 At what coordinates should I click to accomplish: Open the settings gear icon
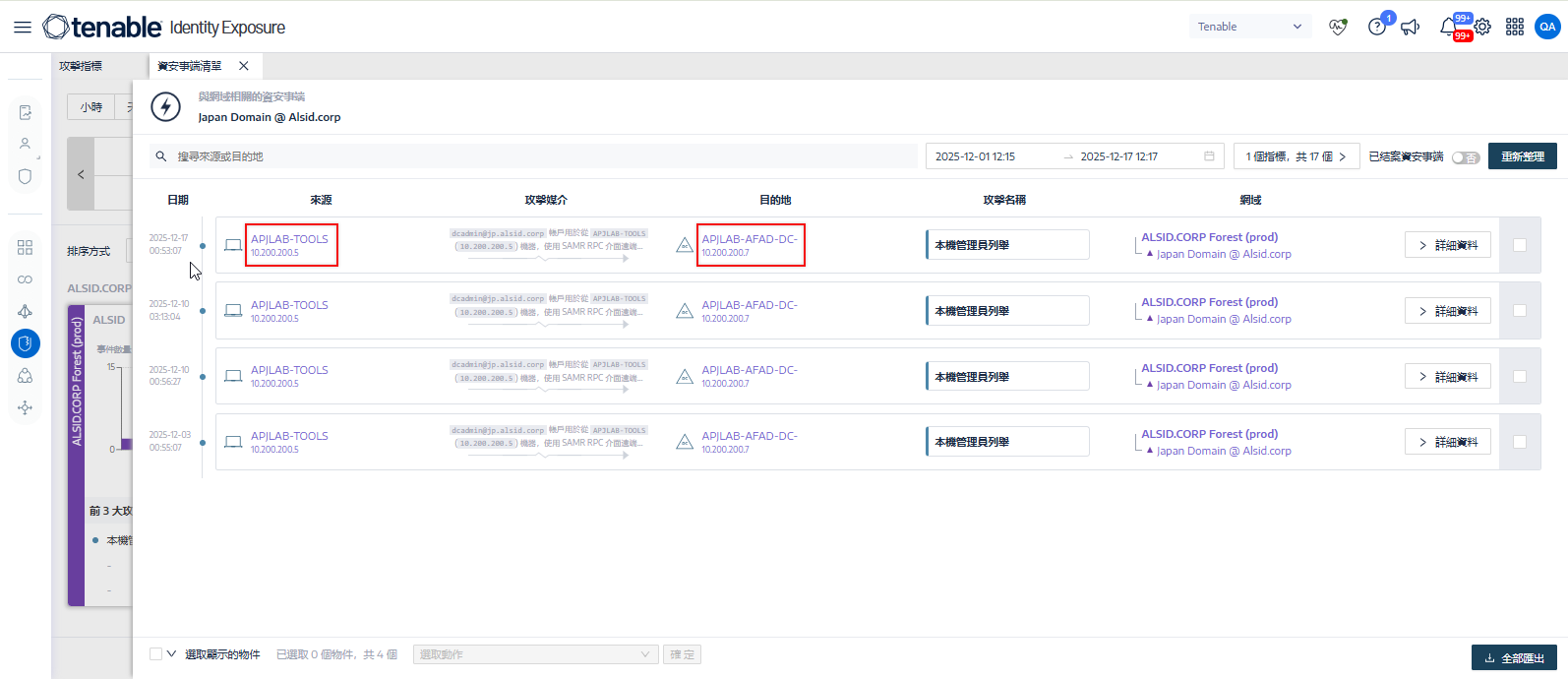[x=1482, y=28]
